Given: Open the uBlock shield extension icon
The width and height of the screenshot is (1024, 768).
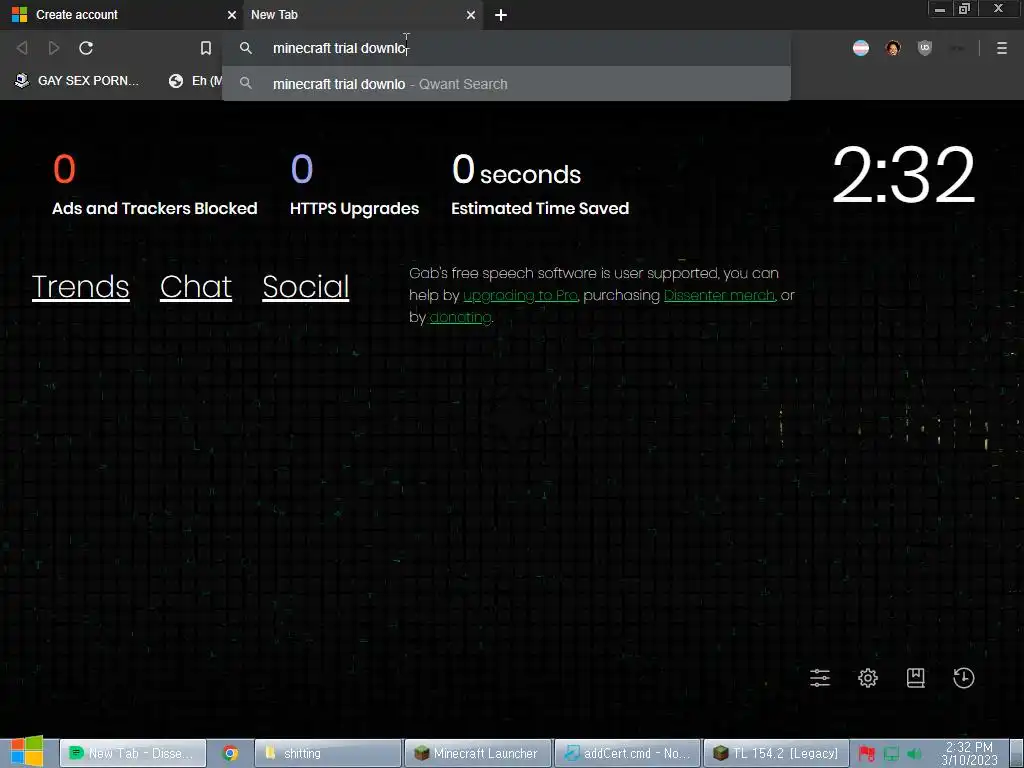Looking at the screenshot, I should click(x=924, y=48).
